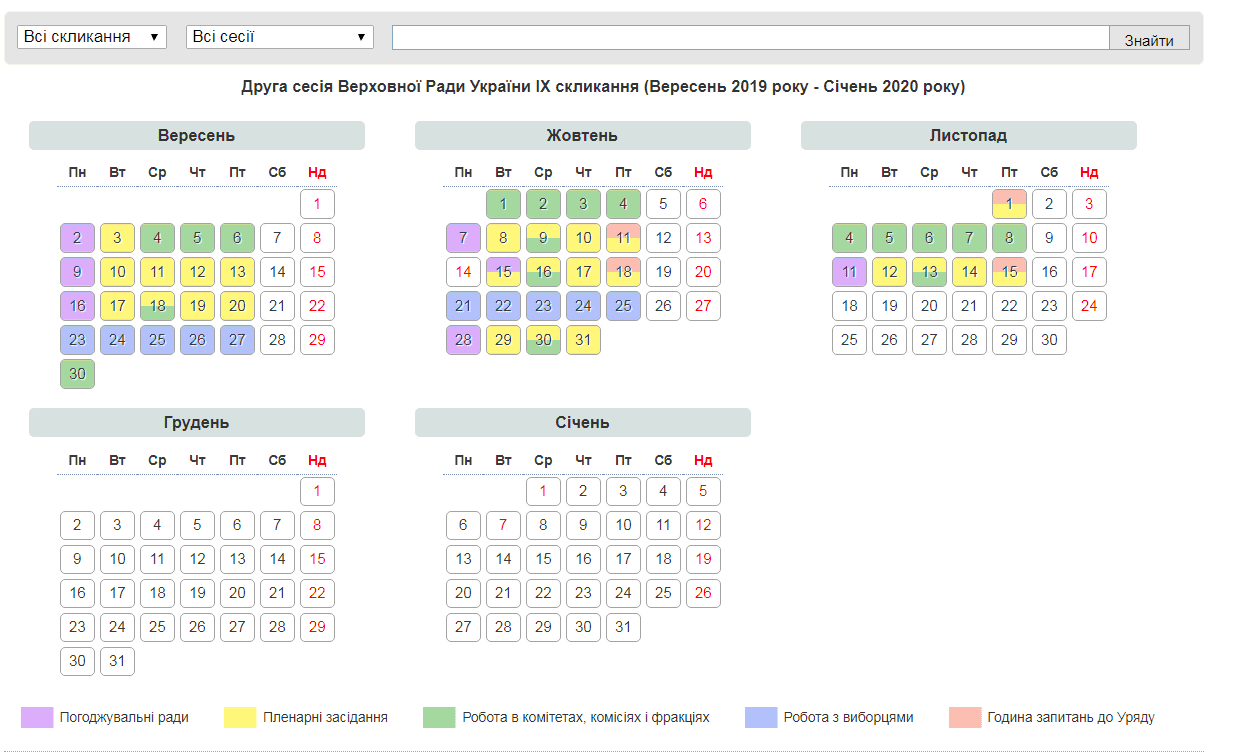Select January 15 day cell
This screenshot has height=752, width=1238.
(x=543, y=559)
